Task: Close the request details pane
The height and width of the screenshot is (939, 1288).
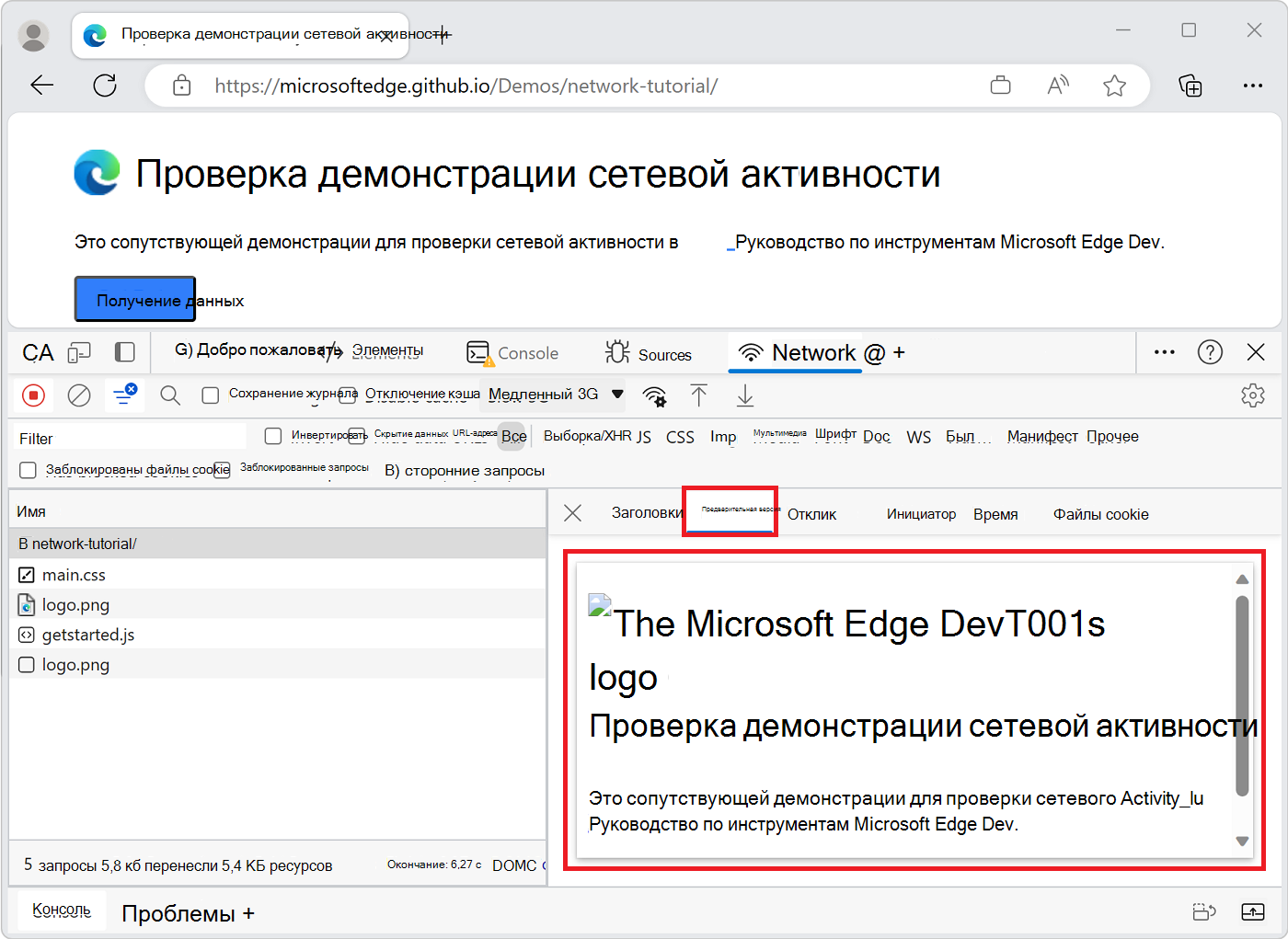Action: pyautogui.click(x=572, y=513)
